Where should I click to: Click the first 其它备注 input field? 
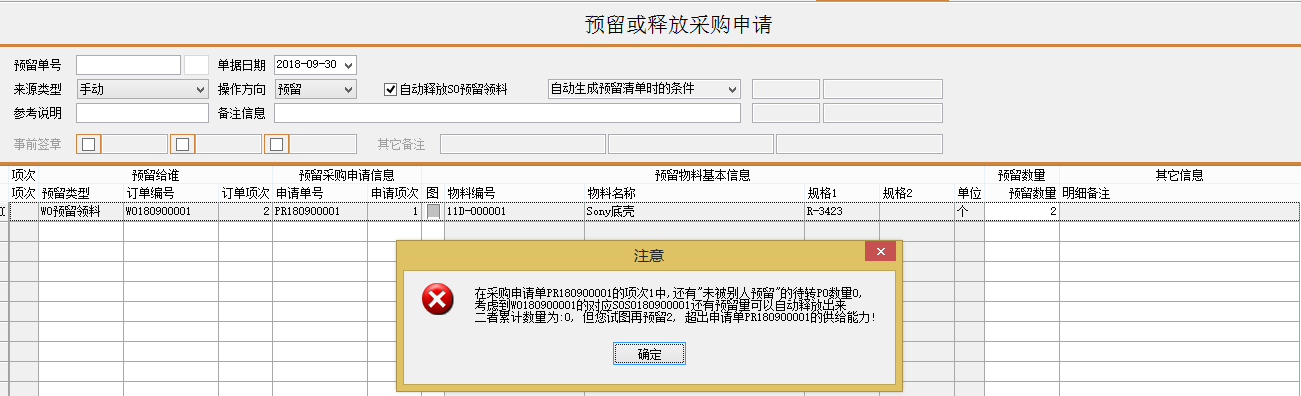pyautogui.click(x=523, y=144)
